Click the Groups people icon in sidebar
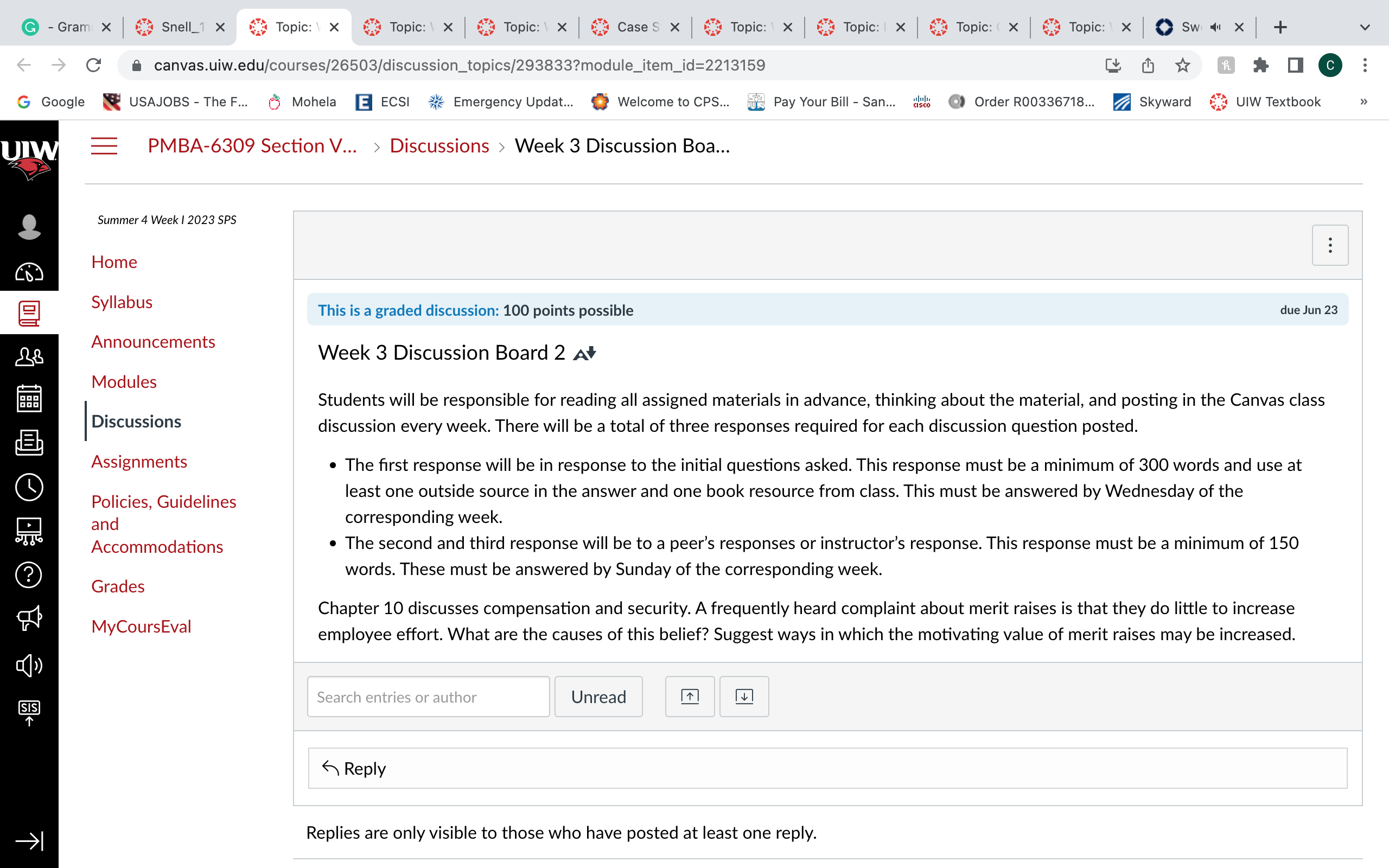Image resolution: width=1389 pixels, height=868 pixels. pyautogui.click(x=29, y=356)
